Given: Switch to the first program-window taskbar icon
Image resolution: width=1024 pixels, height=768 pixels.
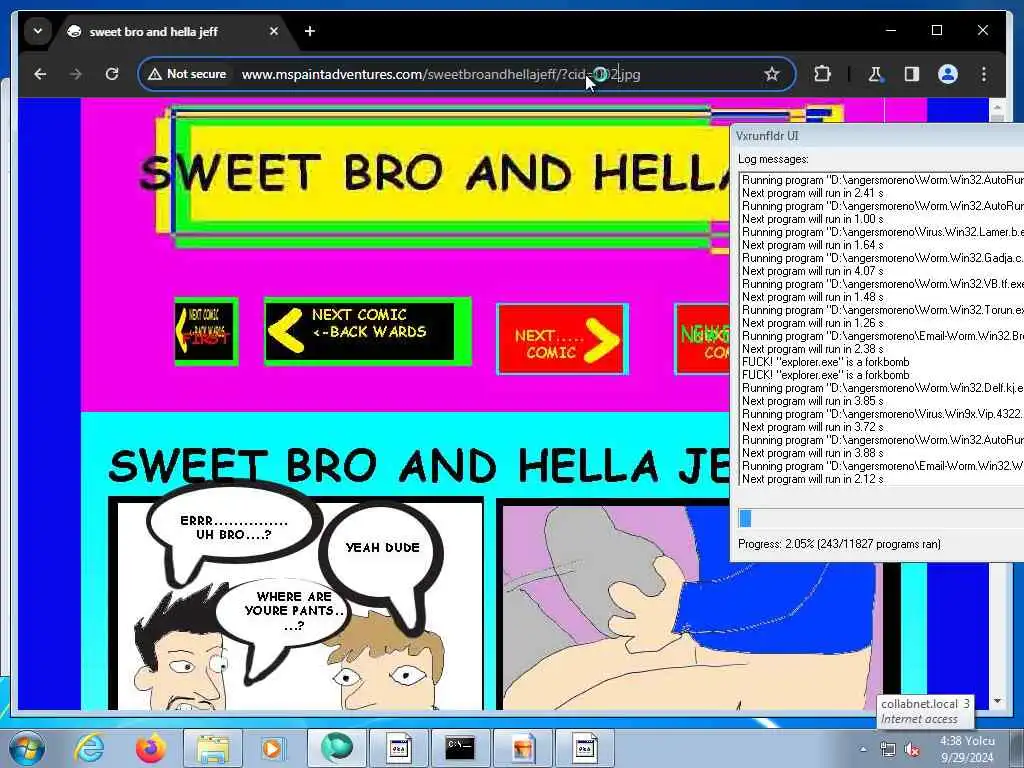Looking at the screenshot, I should tap(398, 748).
